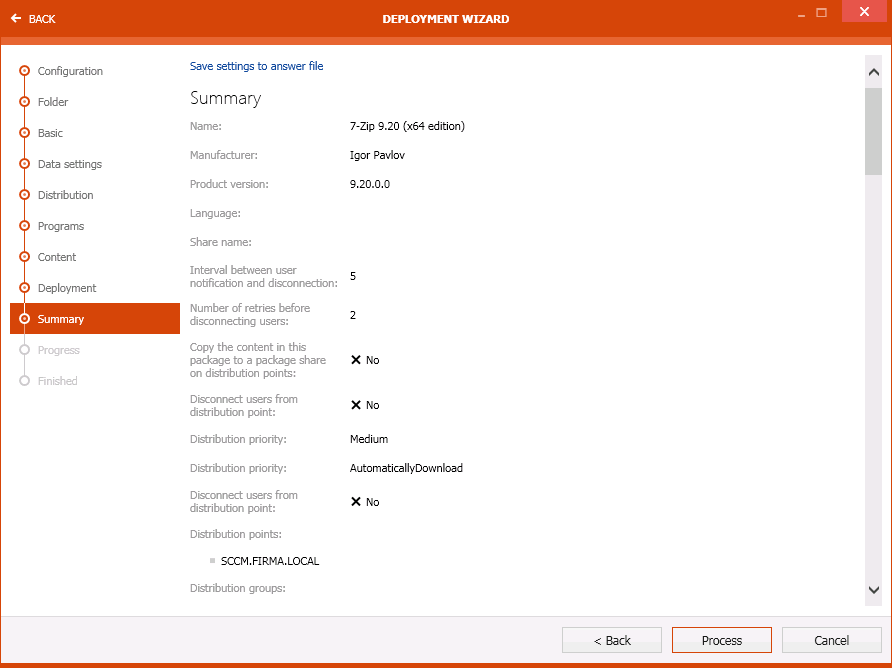The width and height of the screenshot is (892, 668).
Task: Click the Programs step circle icon
Action: coord(25,226)
